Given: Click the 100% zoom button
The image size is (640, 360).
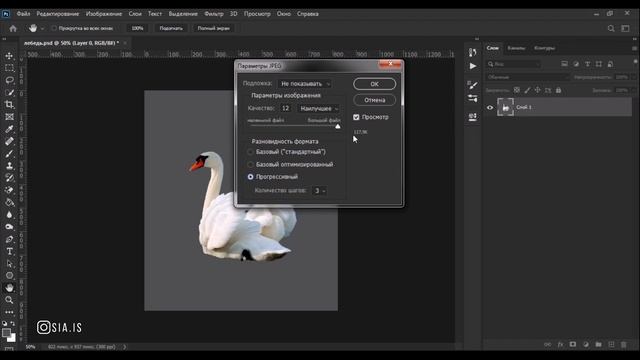Looking at the screenshot, I should pyautogui.click(x=138, y=29).
